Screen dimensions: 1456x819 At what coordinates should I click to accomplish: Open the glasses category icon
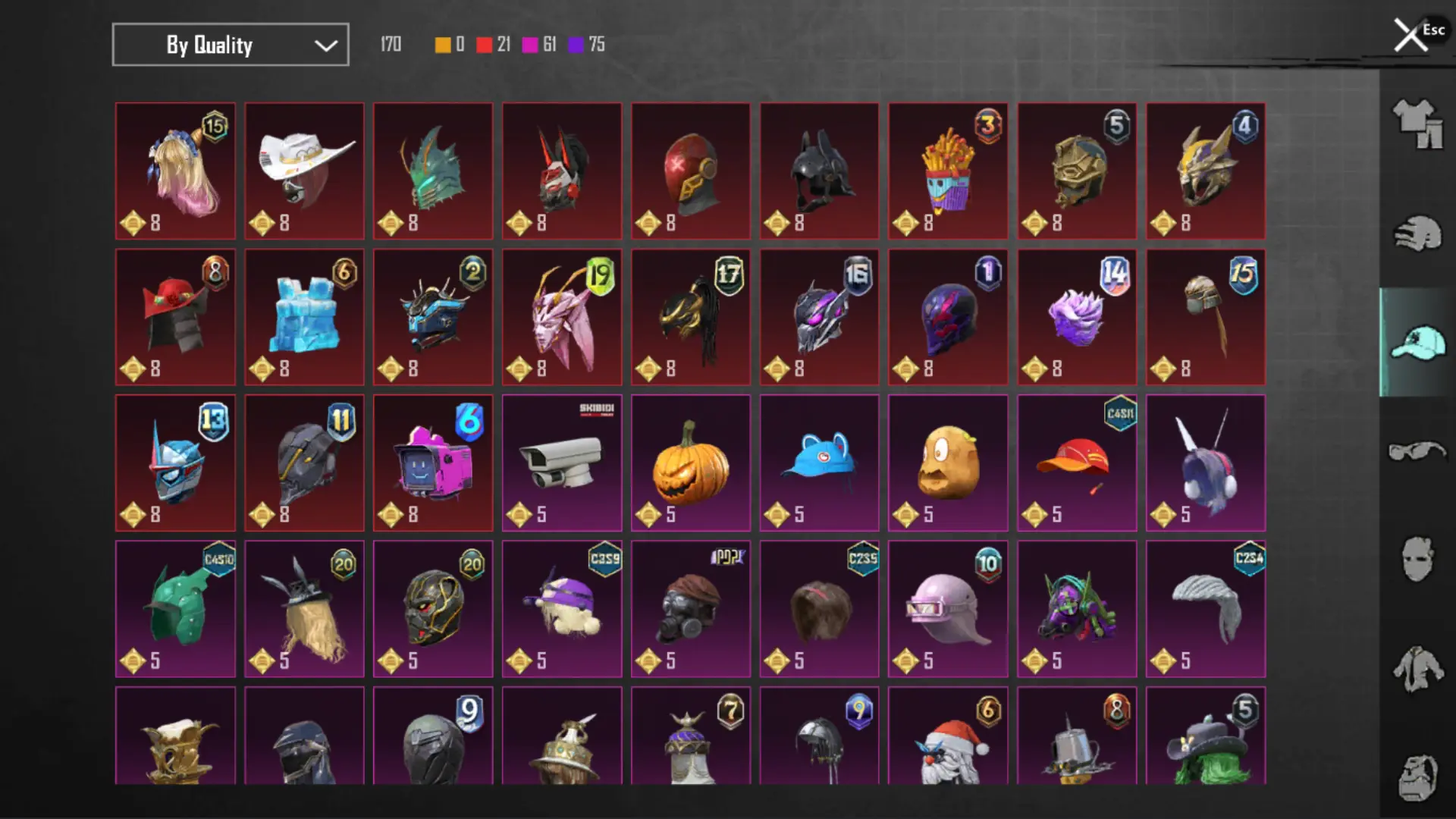pyautogui.click(x=1417, y=452)
